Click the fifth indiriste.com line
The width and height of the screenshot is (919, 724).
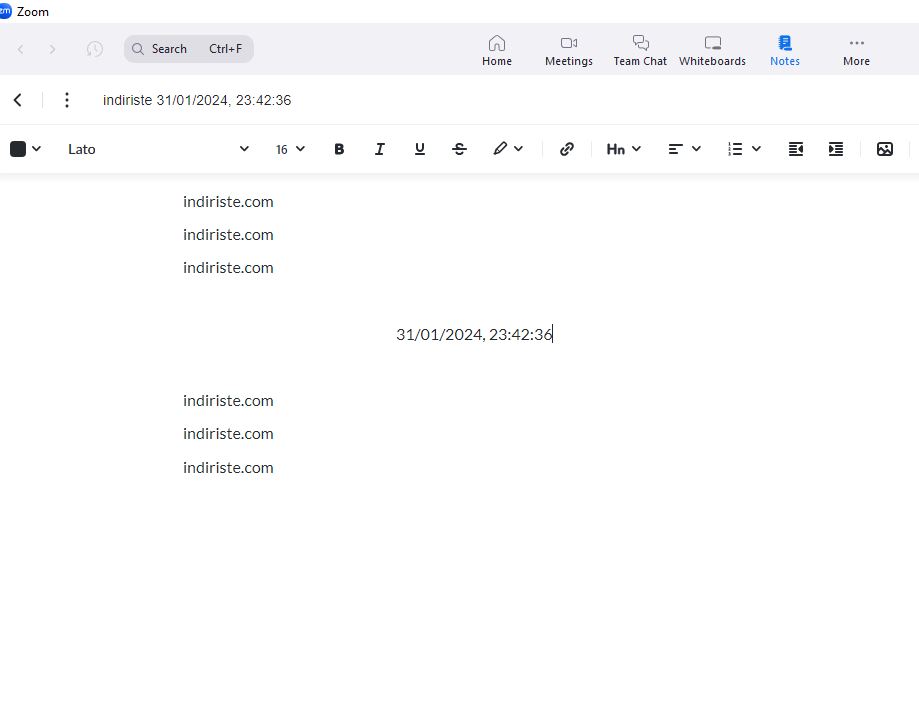click(x=228, y=434)
